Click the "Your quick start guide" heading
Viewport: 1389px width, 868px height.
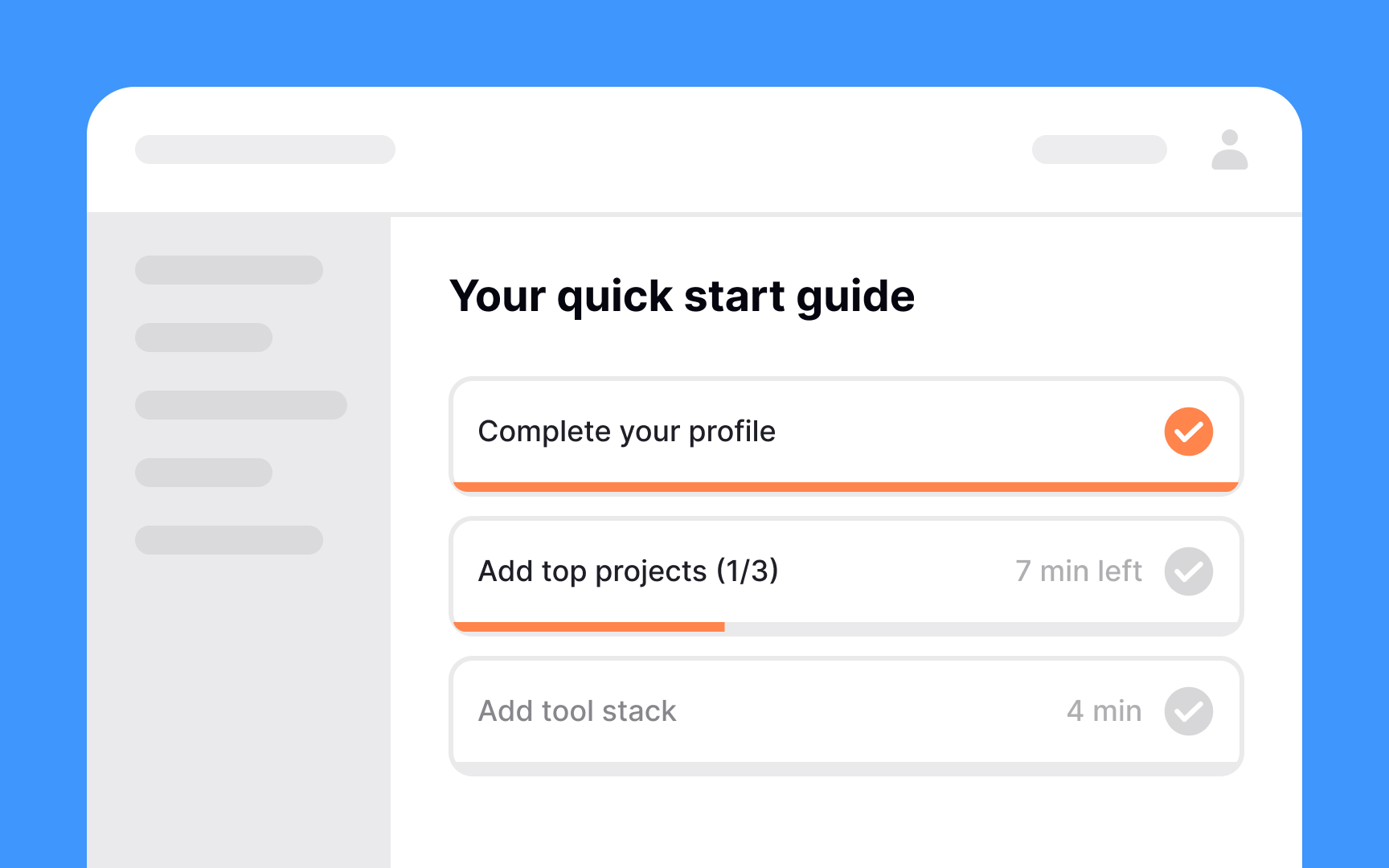click(682, 297)
